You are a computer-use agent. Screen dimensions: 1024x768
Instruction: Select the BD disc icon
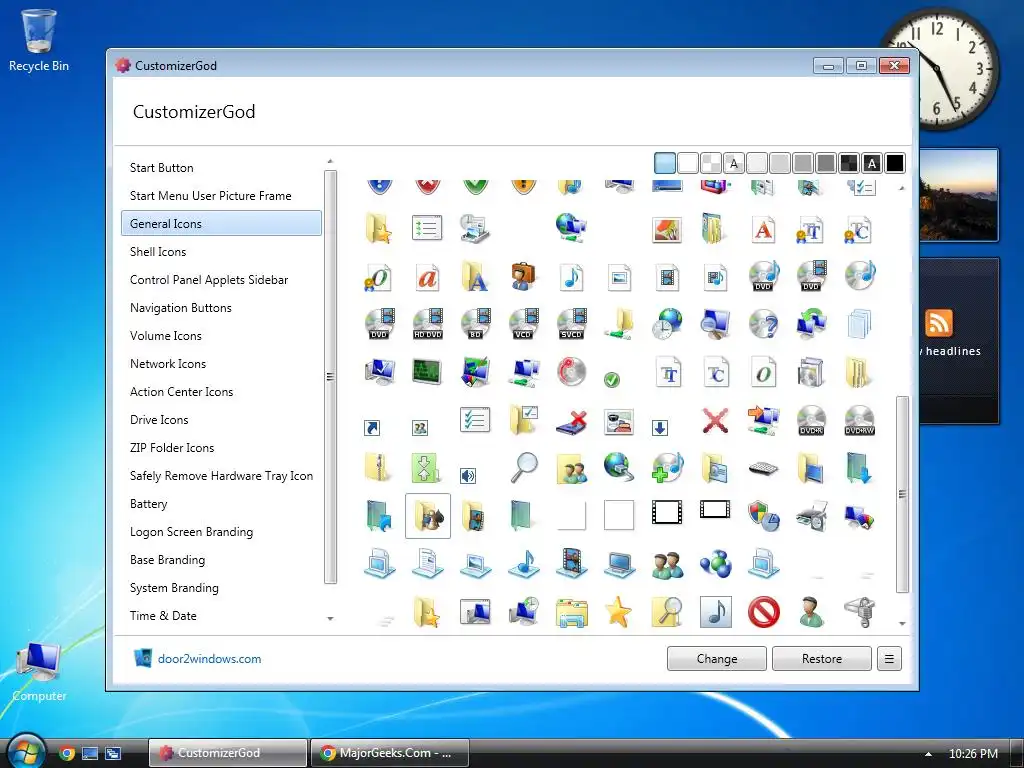475,324
